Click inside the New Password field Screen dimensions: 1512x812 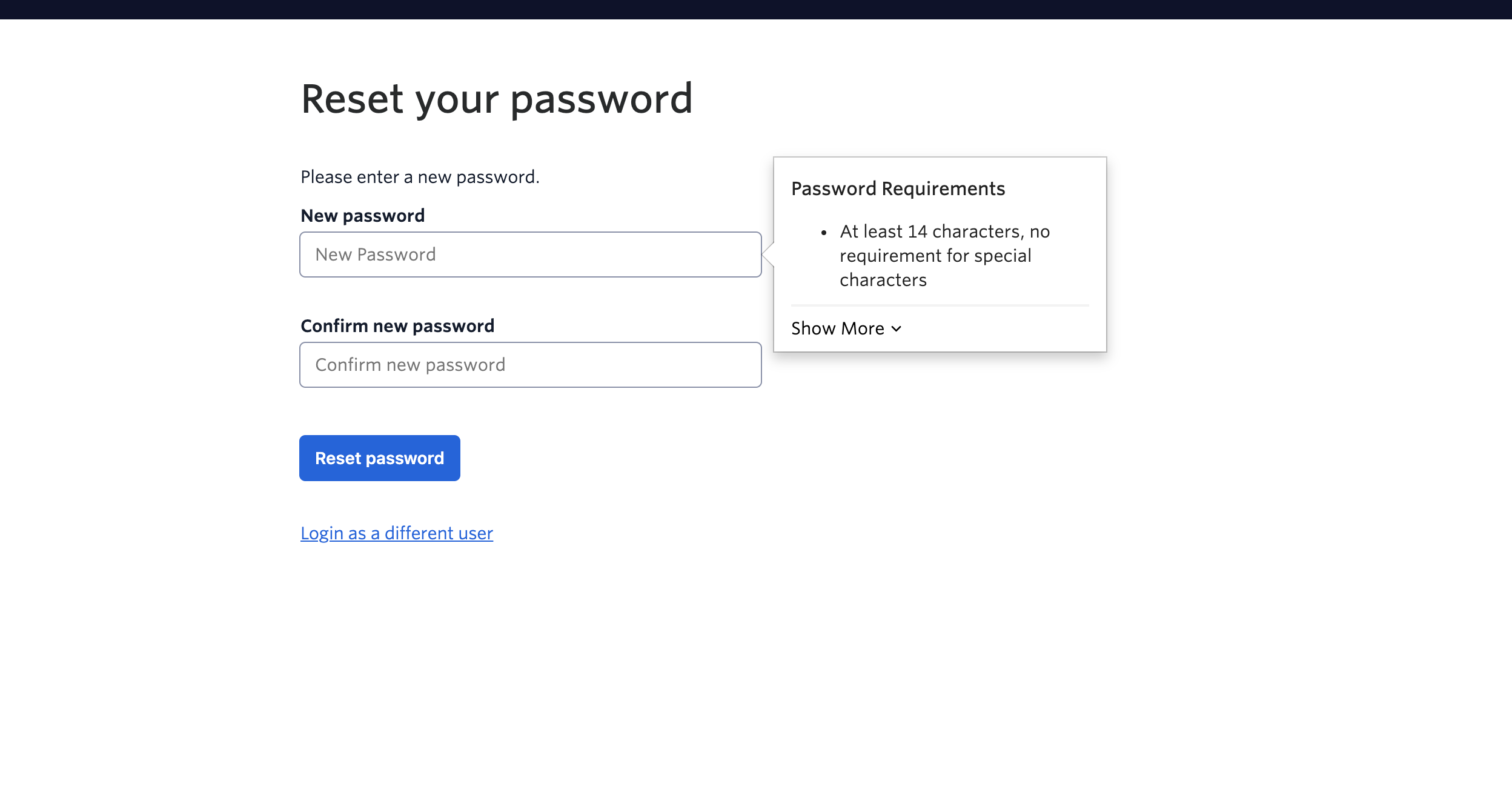coord(530,254)
